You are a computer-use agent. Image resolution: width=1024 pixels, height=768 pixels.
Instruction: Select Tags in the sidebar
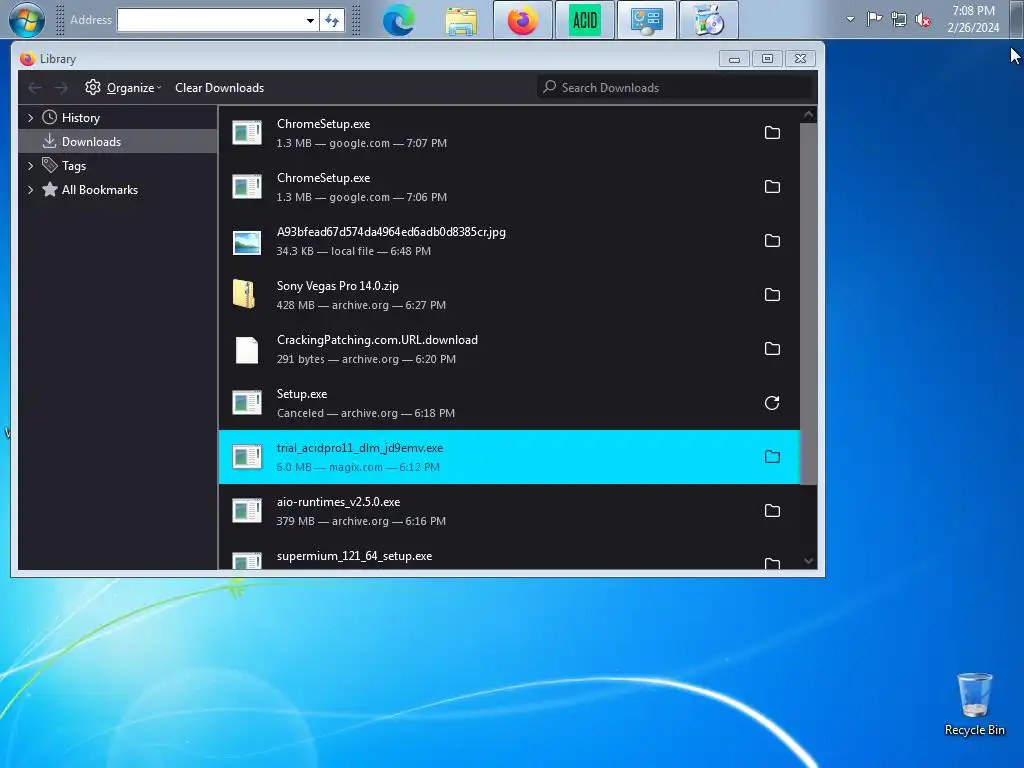coord(74,166)
